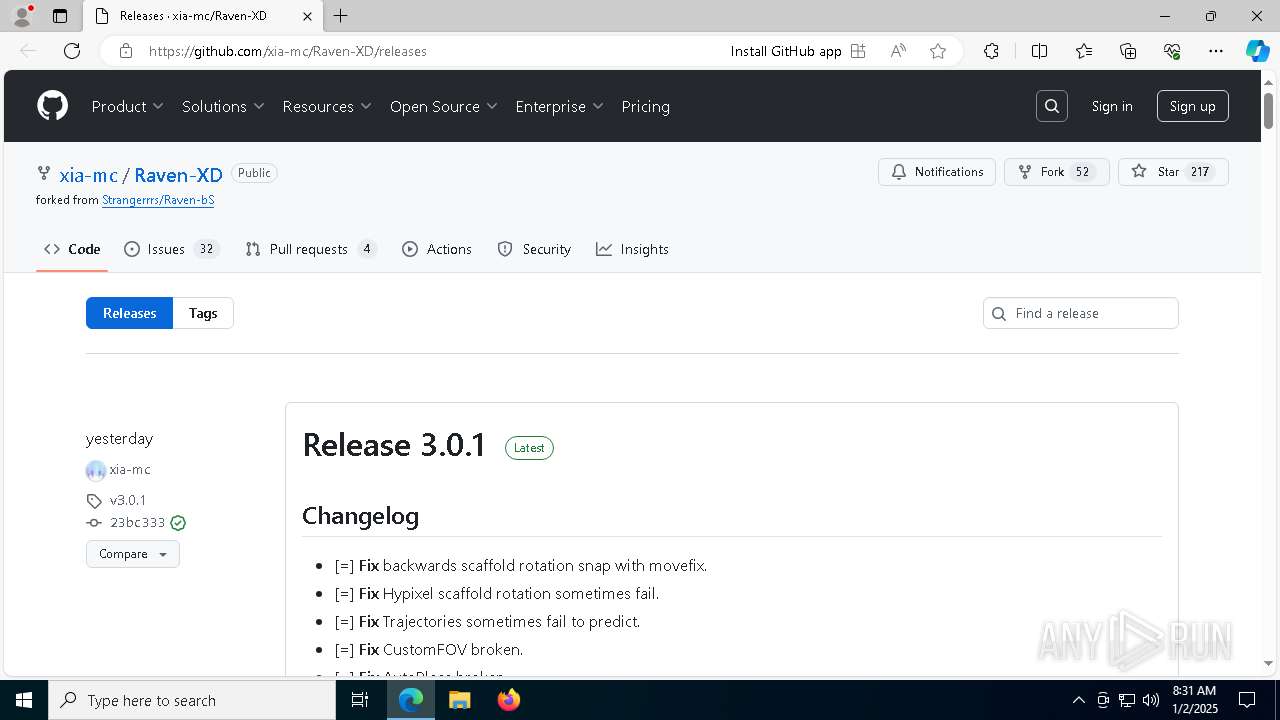
Task: Click the browser address bar URL
Action: 288,51
